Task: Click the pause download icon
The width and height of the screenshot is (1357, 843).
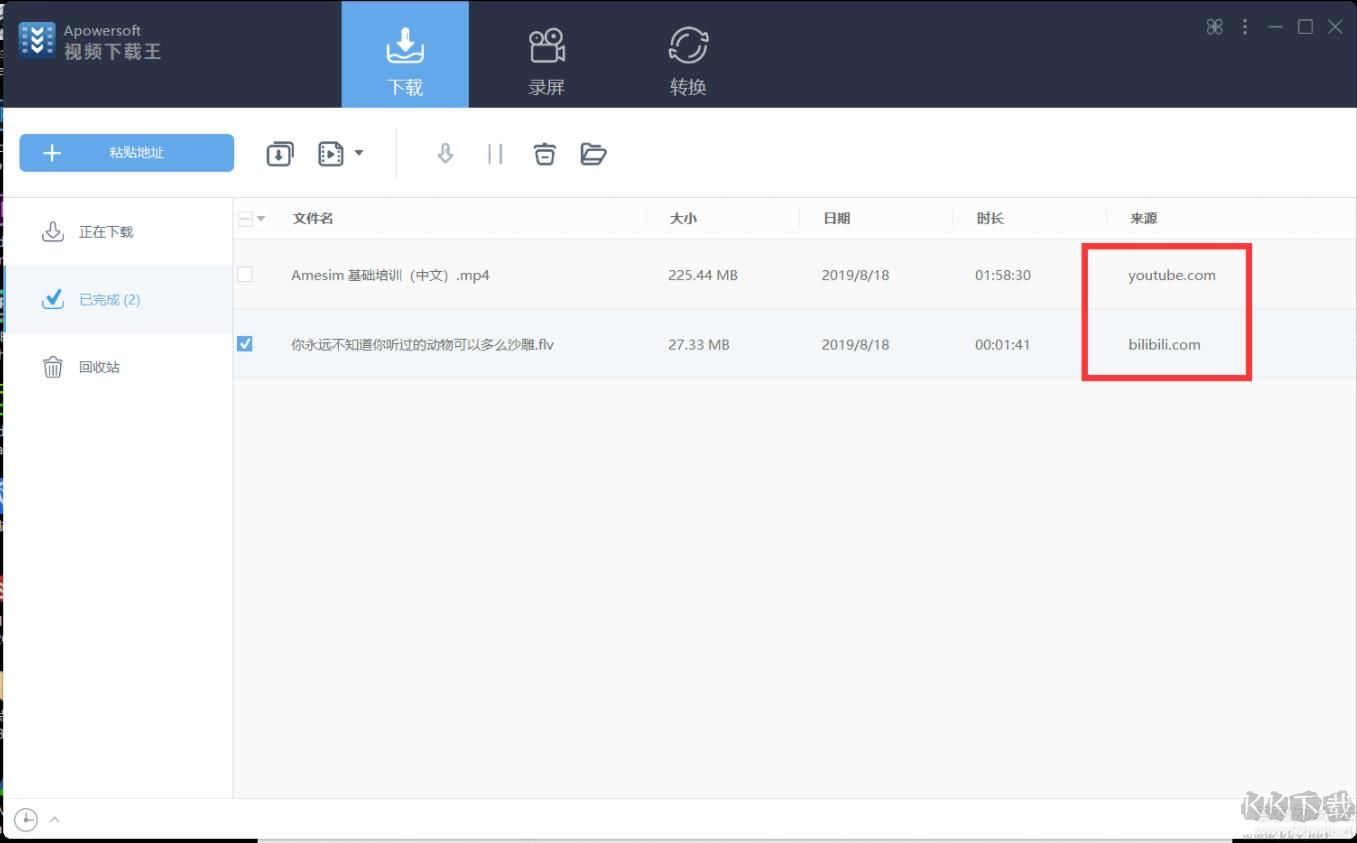Action: [495, 154]
